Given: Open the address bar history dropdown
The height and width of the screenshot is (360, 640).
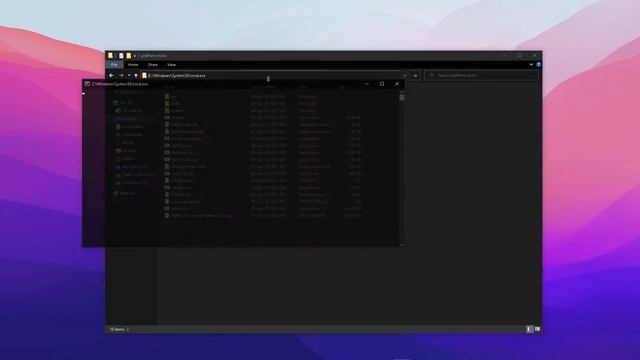Looking at the screenshot, I should [x=405, y=76].
